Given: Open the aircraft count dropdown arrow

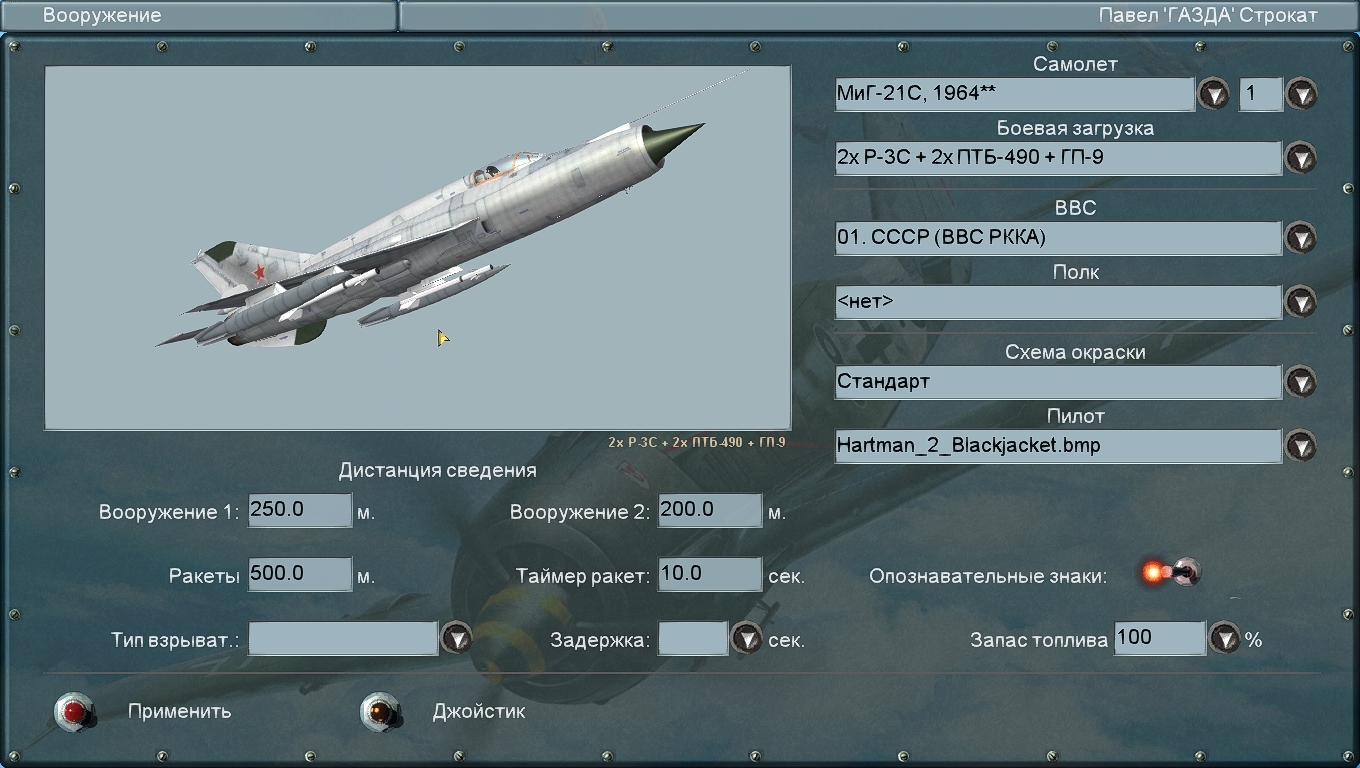Looking at the screenshot, I should (1301, 94).
